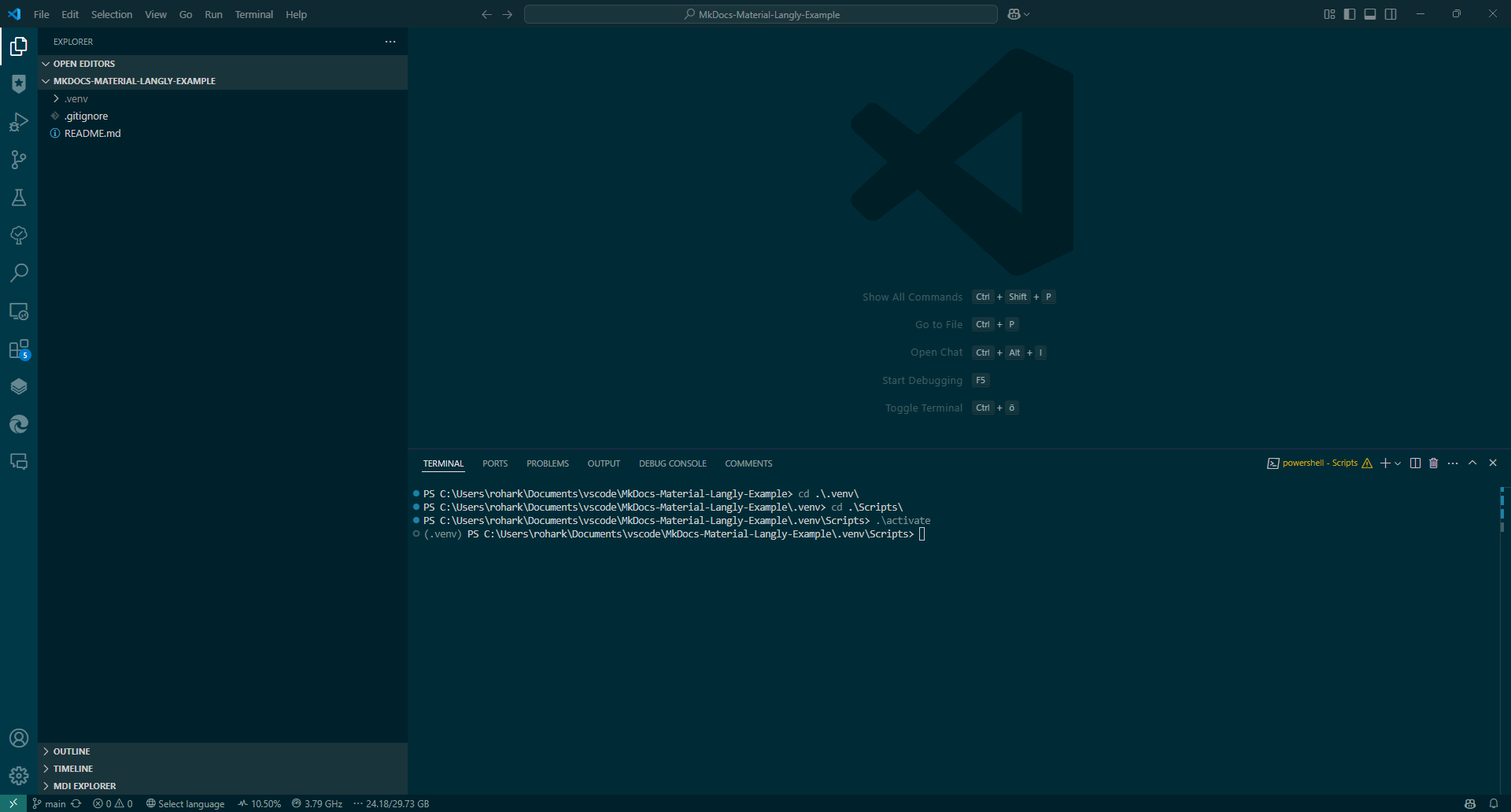1511x812 pixels.
Task: Open the Extensions view
Action: 19,349
